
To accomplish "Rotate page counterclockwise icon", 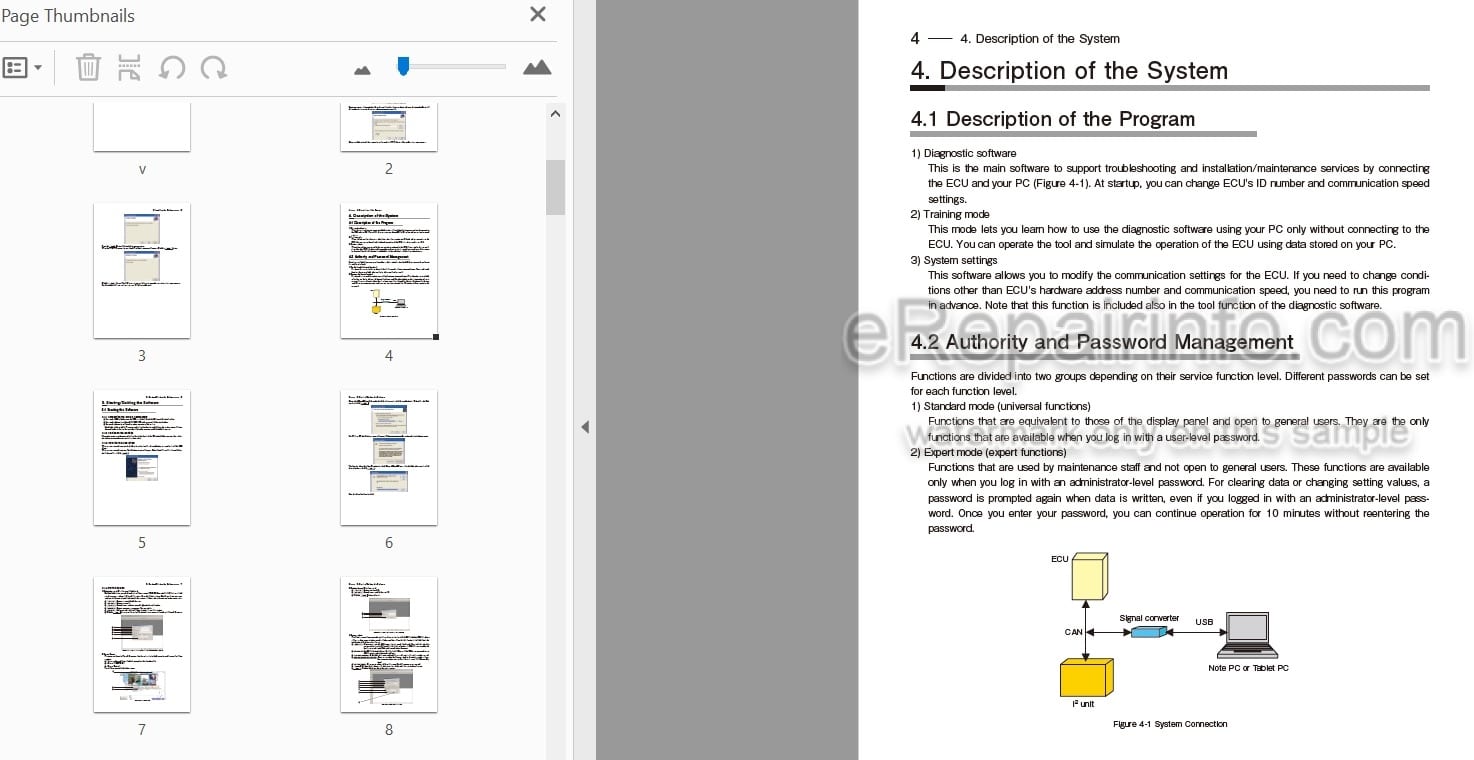I will point(172,68).
